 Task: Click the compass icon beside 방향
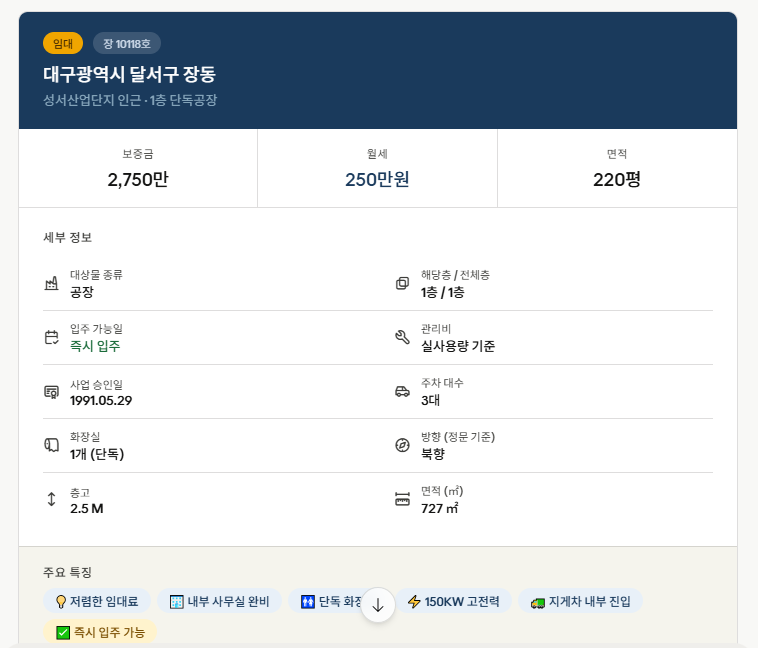pyautogui.click(x=402, y=445)
